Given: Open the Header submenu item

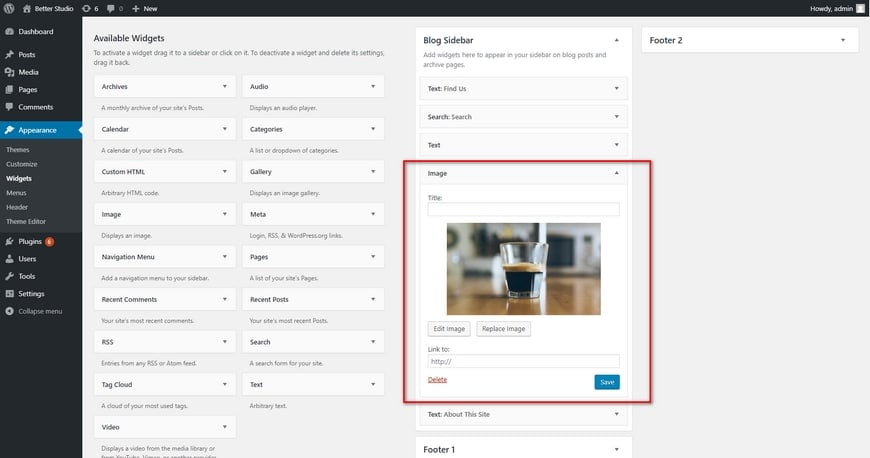Looking at the screenshot, I should [x=17, y=207].
